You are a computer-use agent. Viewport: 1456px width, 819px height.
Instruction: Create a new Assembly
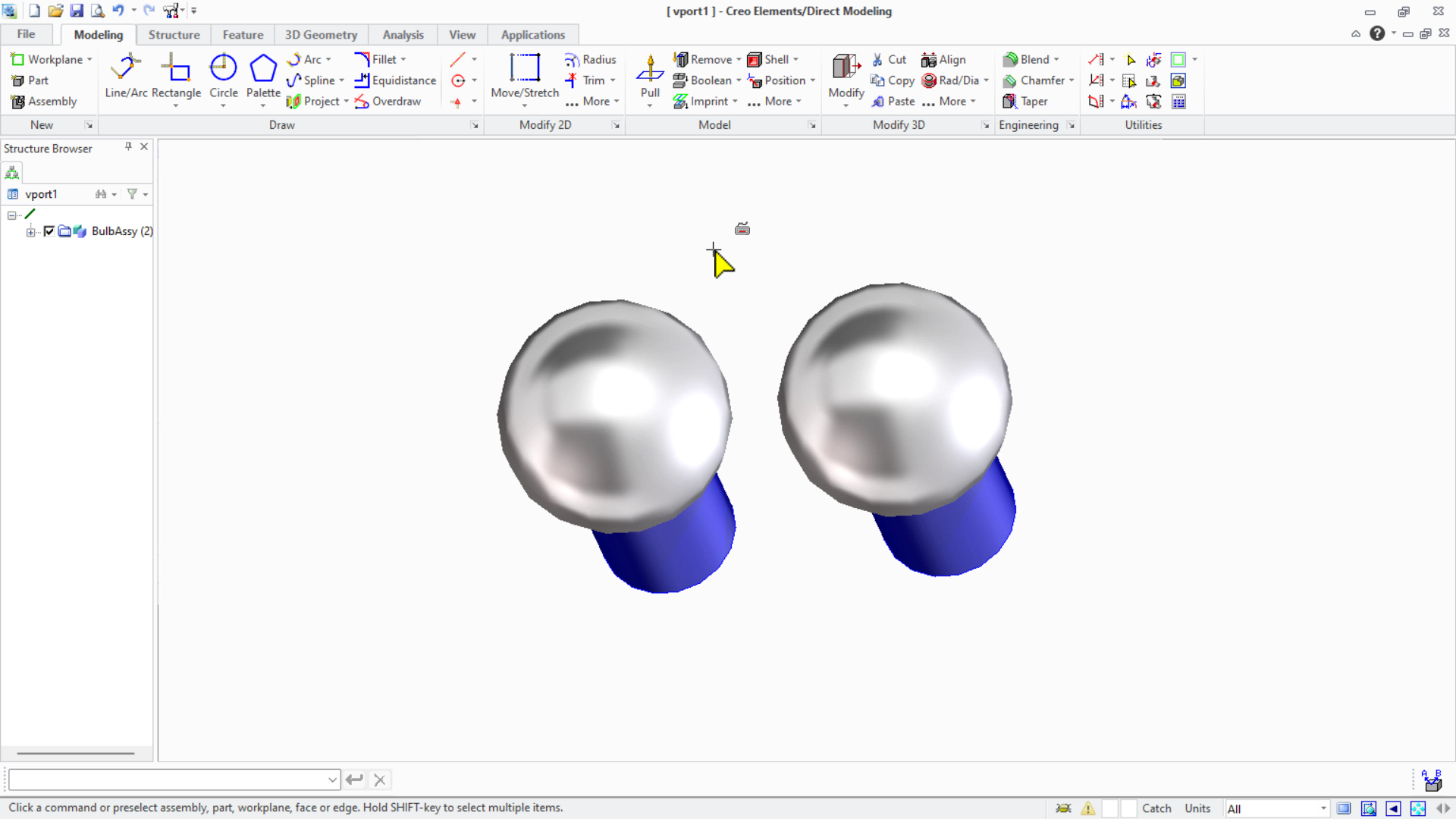point(44,101)
